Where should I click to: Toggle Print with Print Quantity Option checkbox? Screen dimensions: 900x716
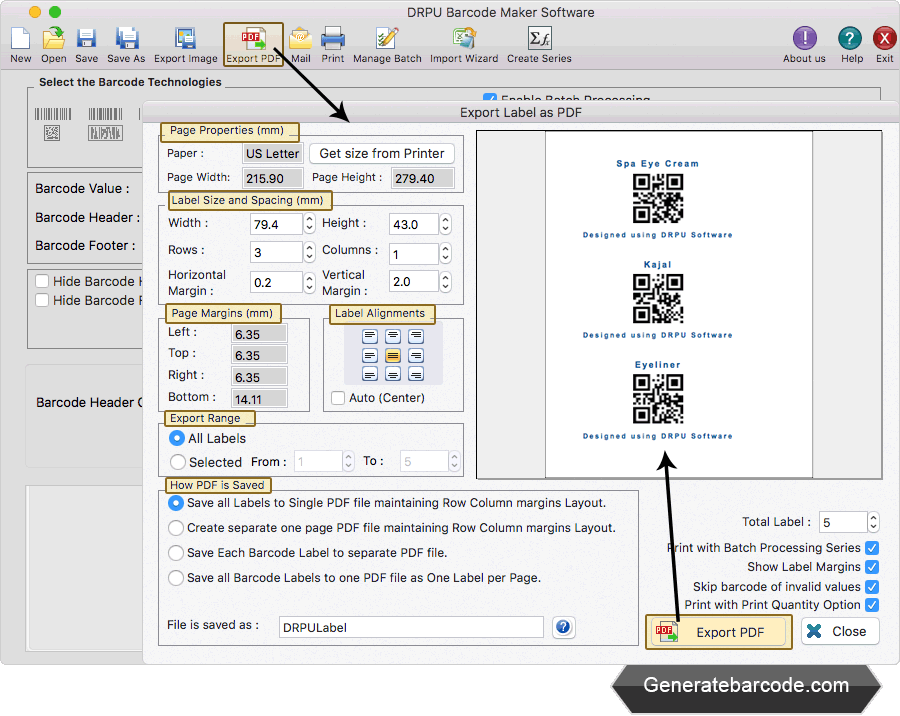[872, 605]
